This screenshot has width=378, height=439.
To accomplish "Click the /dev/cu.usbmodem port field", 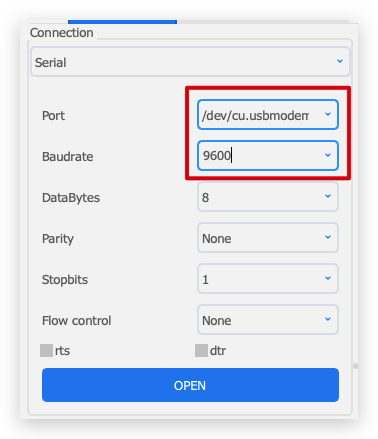I will tap(268, 114).
